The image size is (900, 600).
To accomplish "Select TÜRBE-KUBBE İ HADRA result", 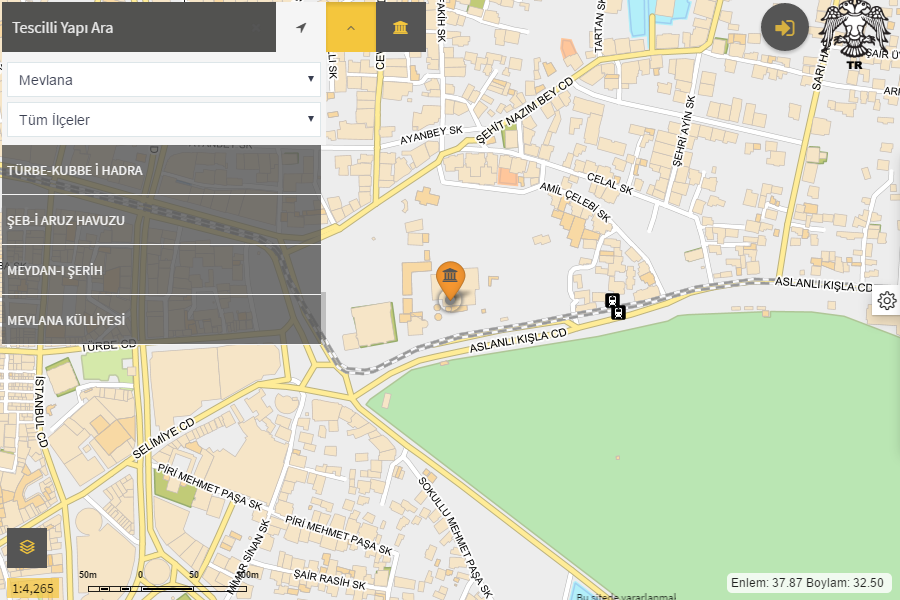I will point(161,170).
